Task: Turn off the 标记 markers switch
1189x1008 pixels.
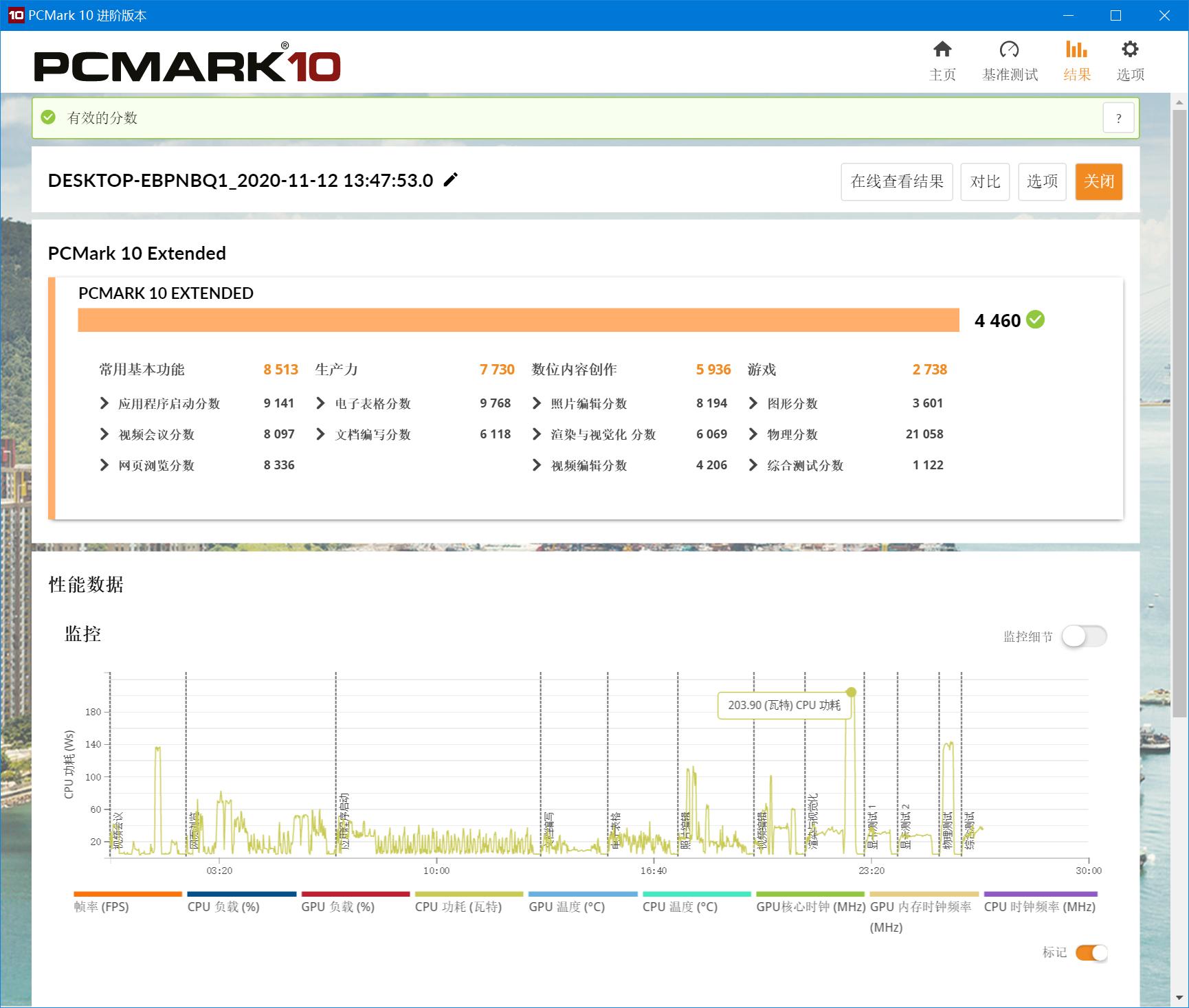Action: click(x=1091, y=953)
